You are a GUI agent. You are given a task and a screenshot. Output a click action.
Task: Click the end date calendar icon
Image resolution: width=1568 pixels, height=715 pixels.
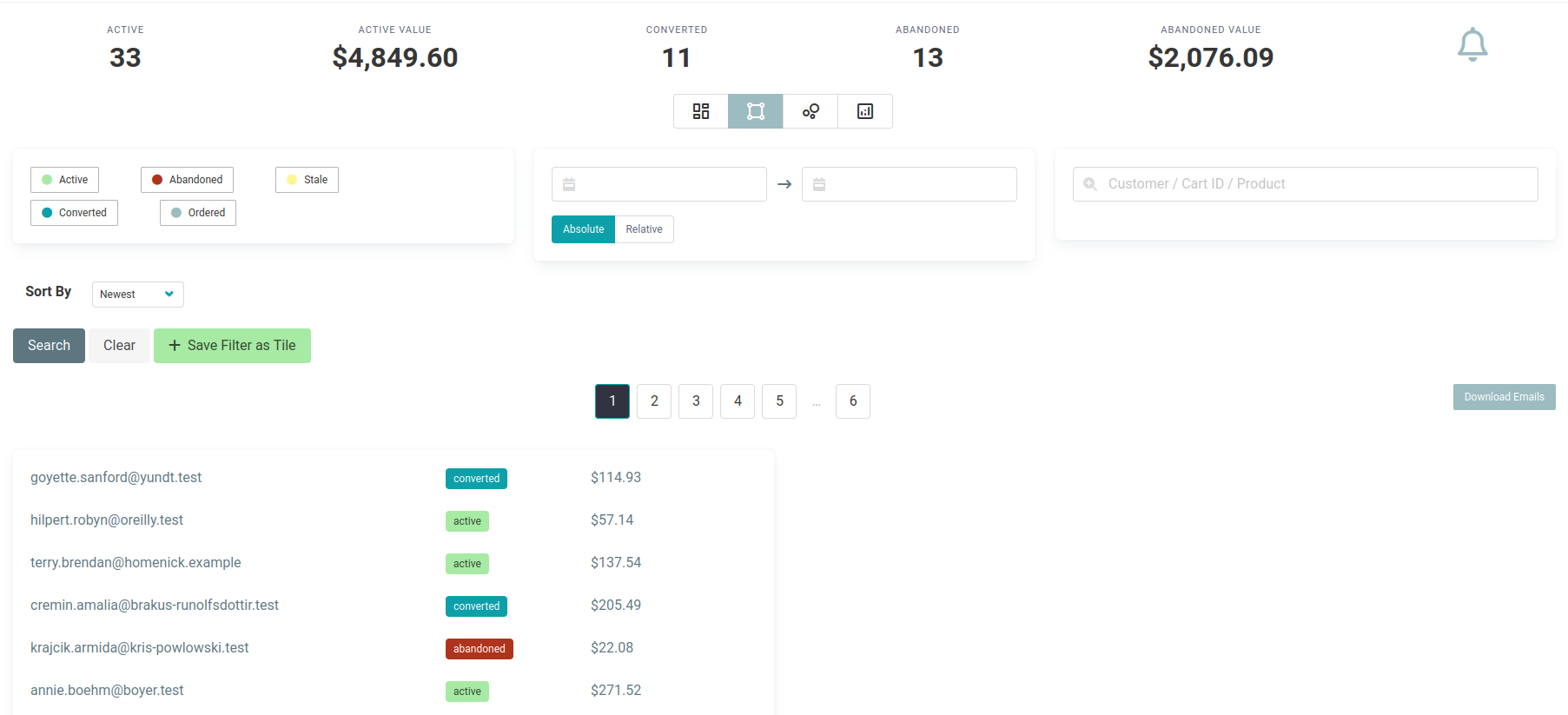point(819,184)
